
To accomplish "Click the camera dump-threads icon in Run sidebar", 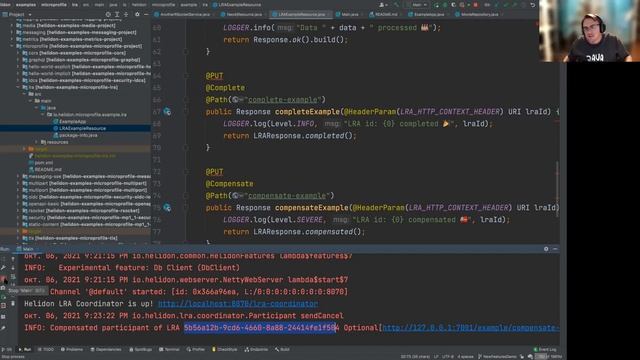I will pyautogui.click(x=4, y=288).
